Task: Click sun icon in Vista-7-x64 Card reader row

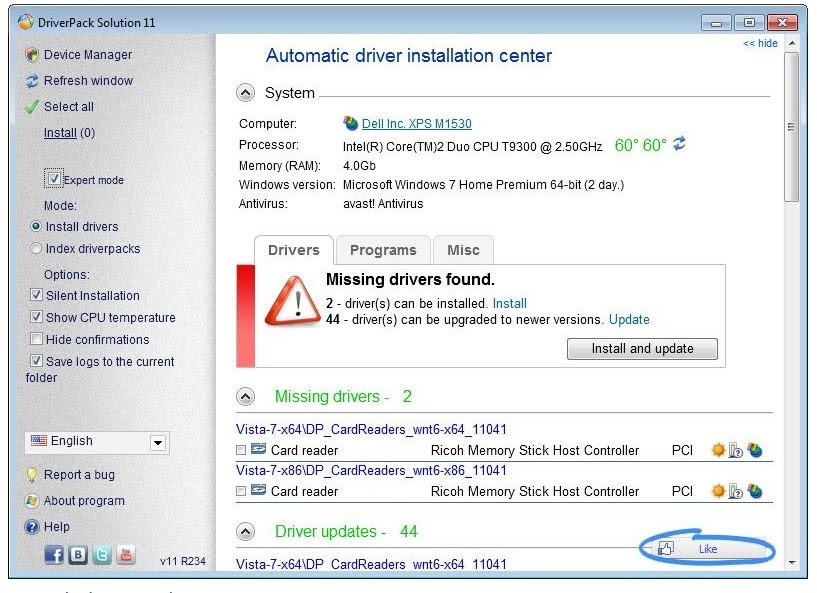Action: (719, 450)
